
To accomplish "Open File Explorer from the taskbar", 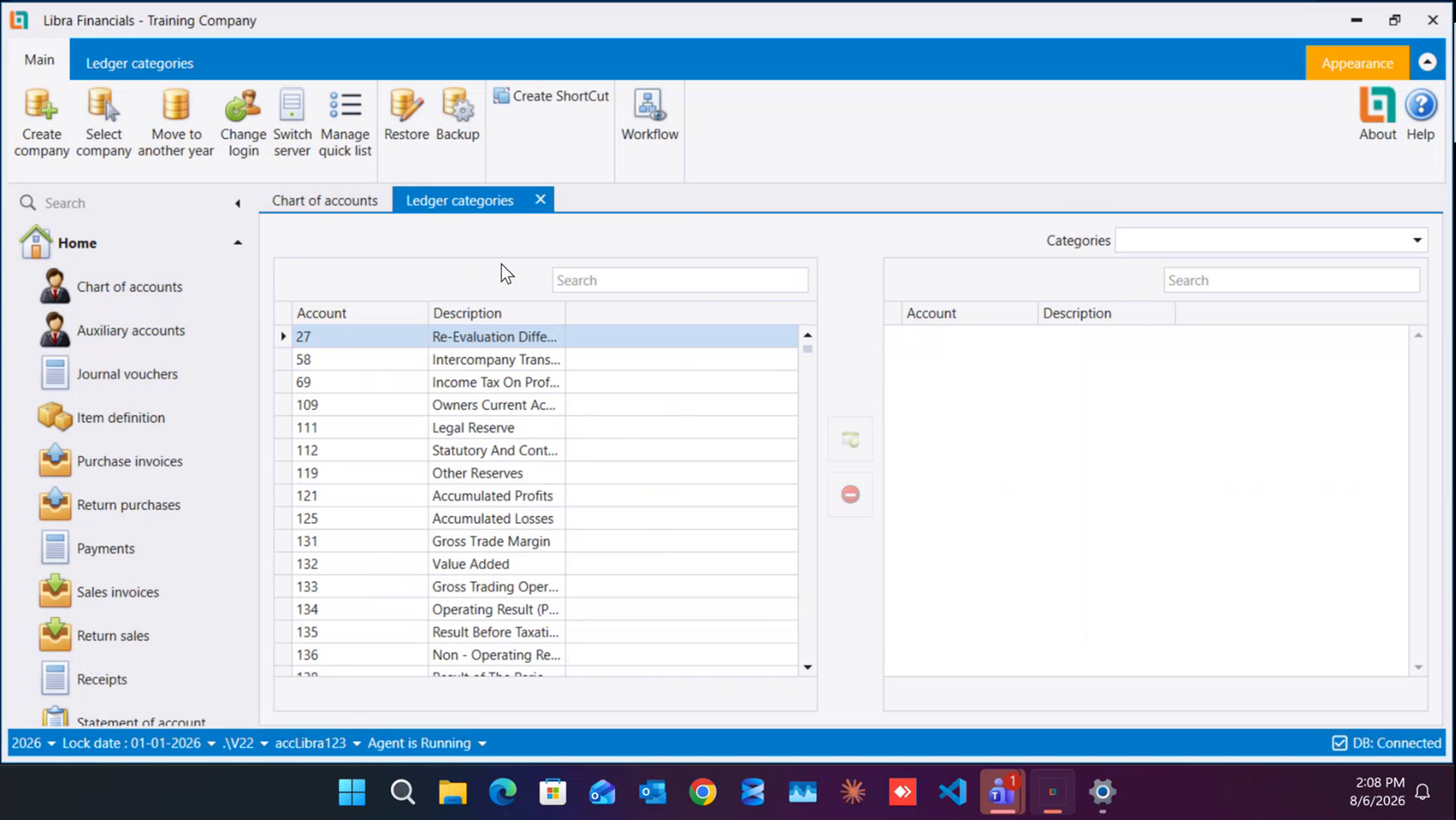I will (x=453, y=792).
